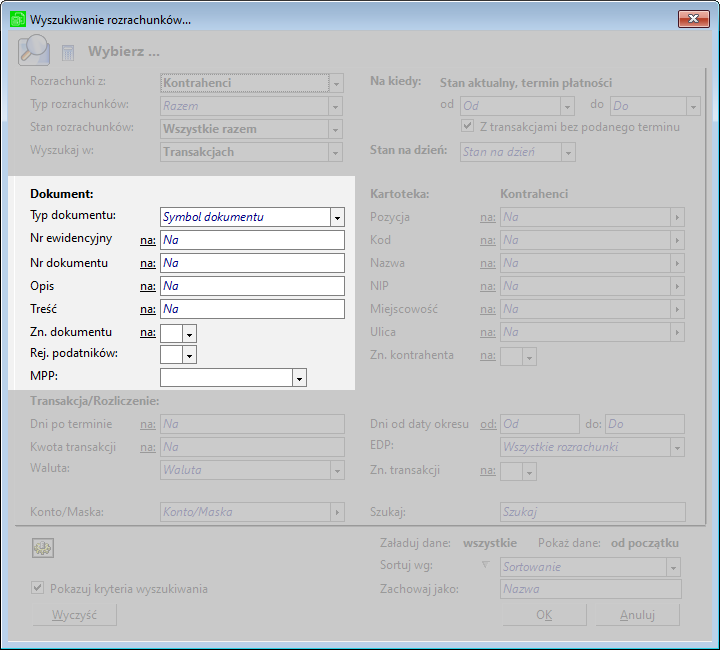Viewport: 720px width, 650px height.
Task: Click into the Treść input field
Action: pyautogui.click(x=252, y=309)
